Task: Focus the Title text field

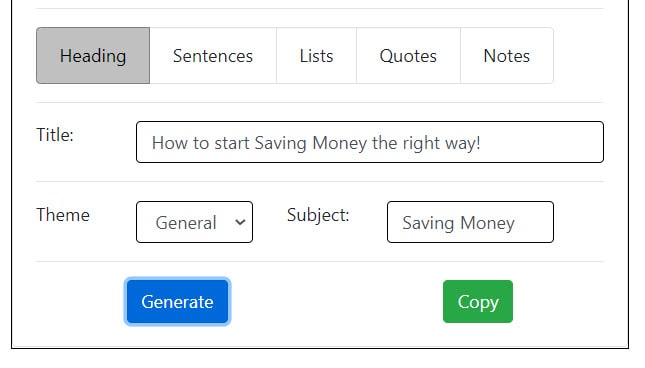Action: 370,142
